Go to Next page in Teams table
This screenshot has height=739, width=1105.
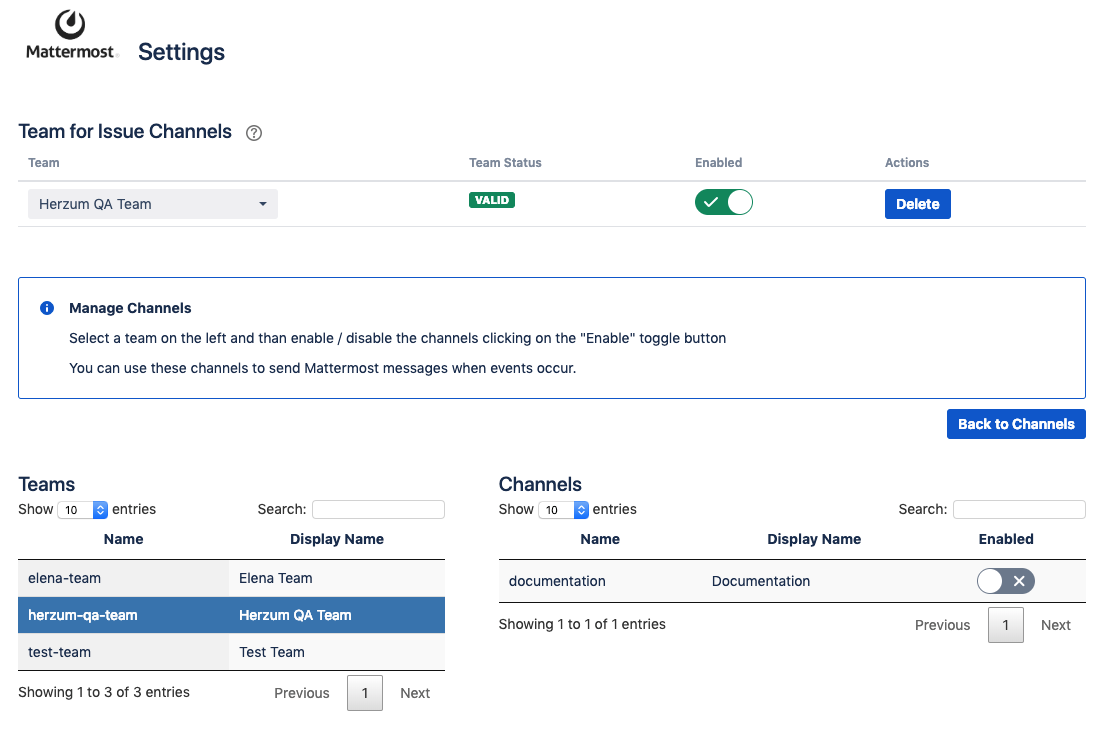tap(415, 693)
